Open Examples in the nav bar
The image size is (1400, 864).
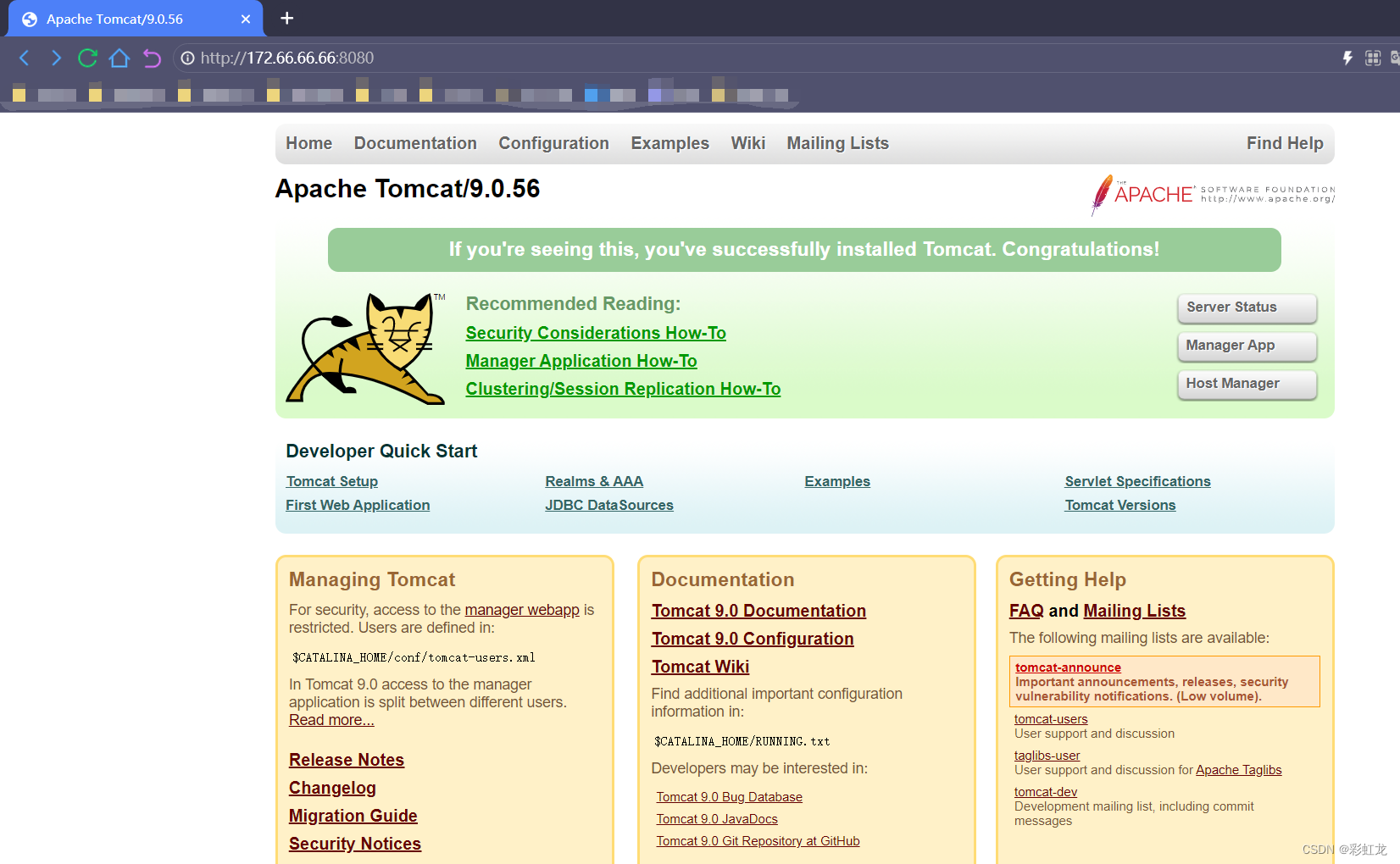click(669, 143)
